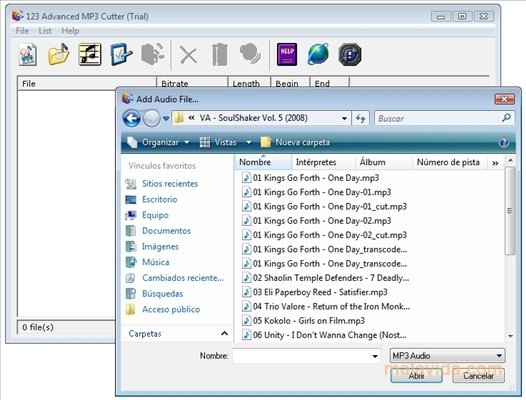The height and width of the screenshot is (400, 526).
Task: Open the Organizar dropdown menu
Action: tap(158, 143)
